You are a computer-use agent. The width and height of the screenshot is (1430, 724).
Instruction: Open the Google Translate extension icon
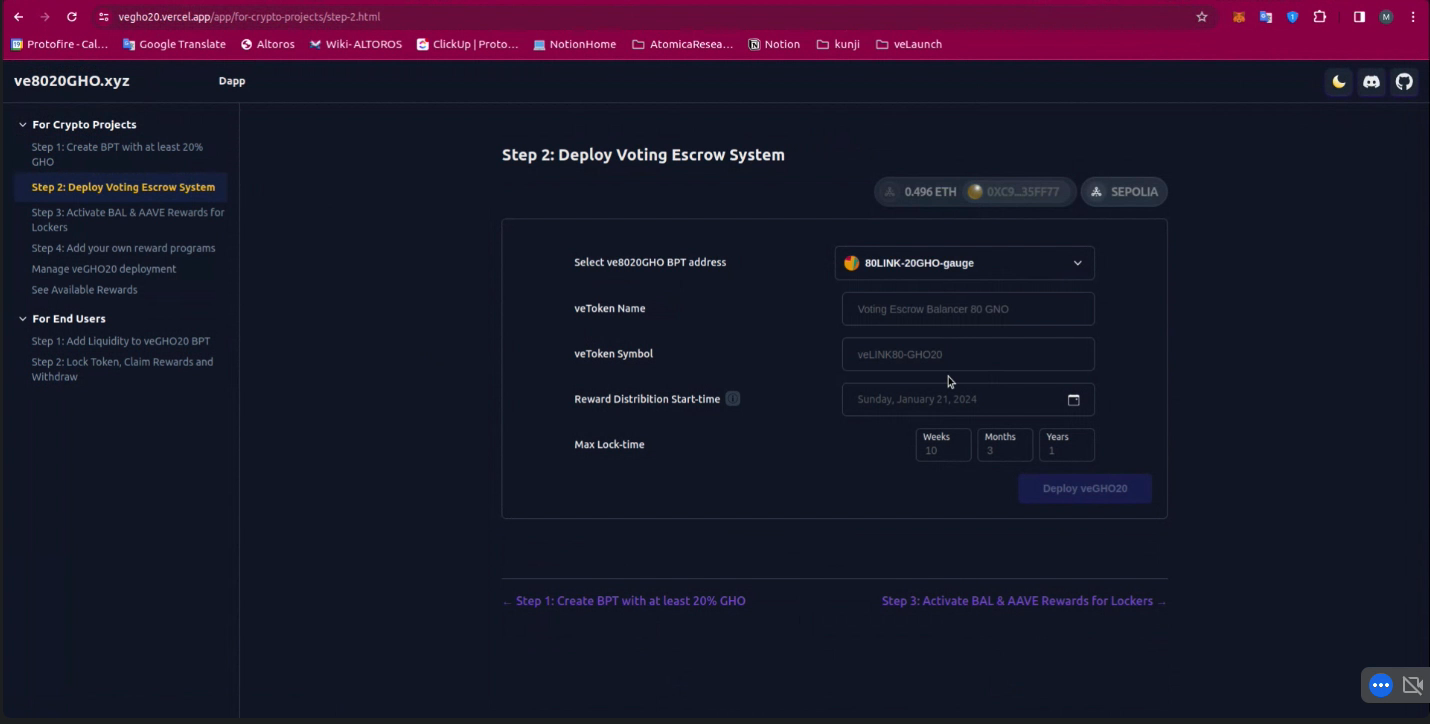click(x=1266, y=17)
